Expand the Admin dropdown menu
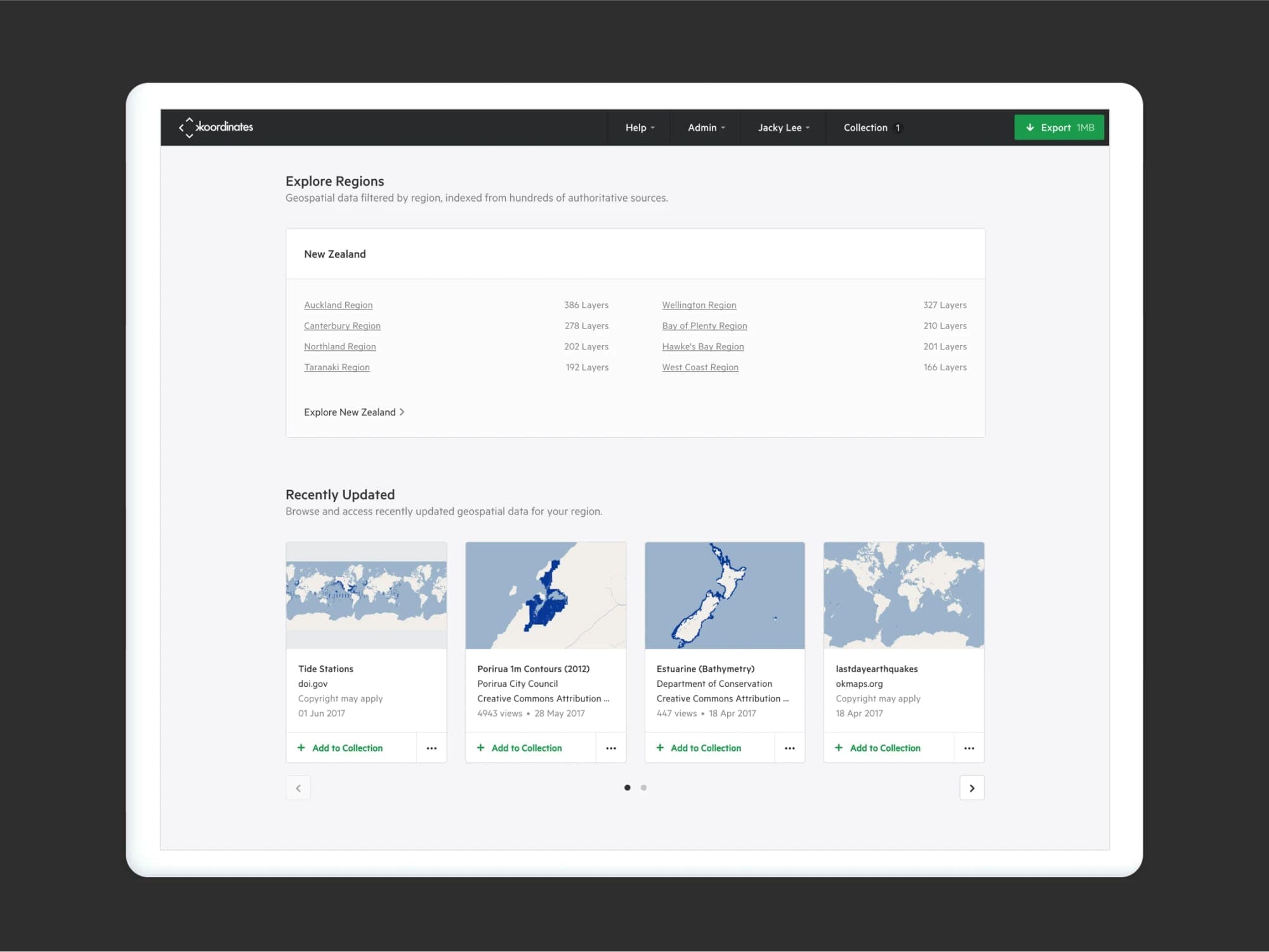1269x952 pixels. click(706, 127)
